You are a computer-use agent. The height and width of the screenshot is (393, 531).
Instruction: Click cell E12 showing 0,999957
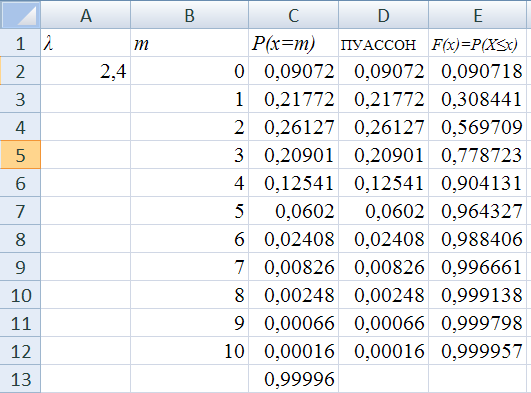coord(478,351)
